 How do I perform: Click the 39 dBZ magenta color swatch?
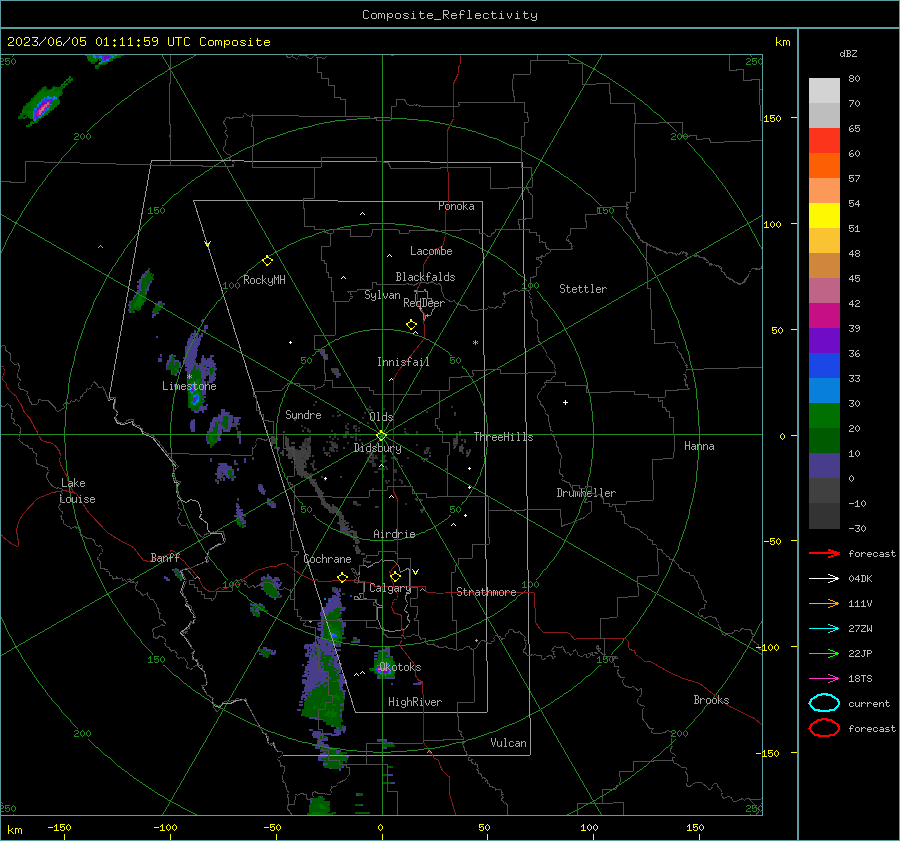[x=824, y=316]
